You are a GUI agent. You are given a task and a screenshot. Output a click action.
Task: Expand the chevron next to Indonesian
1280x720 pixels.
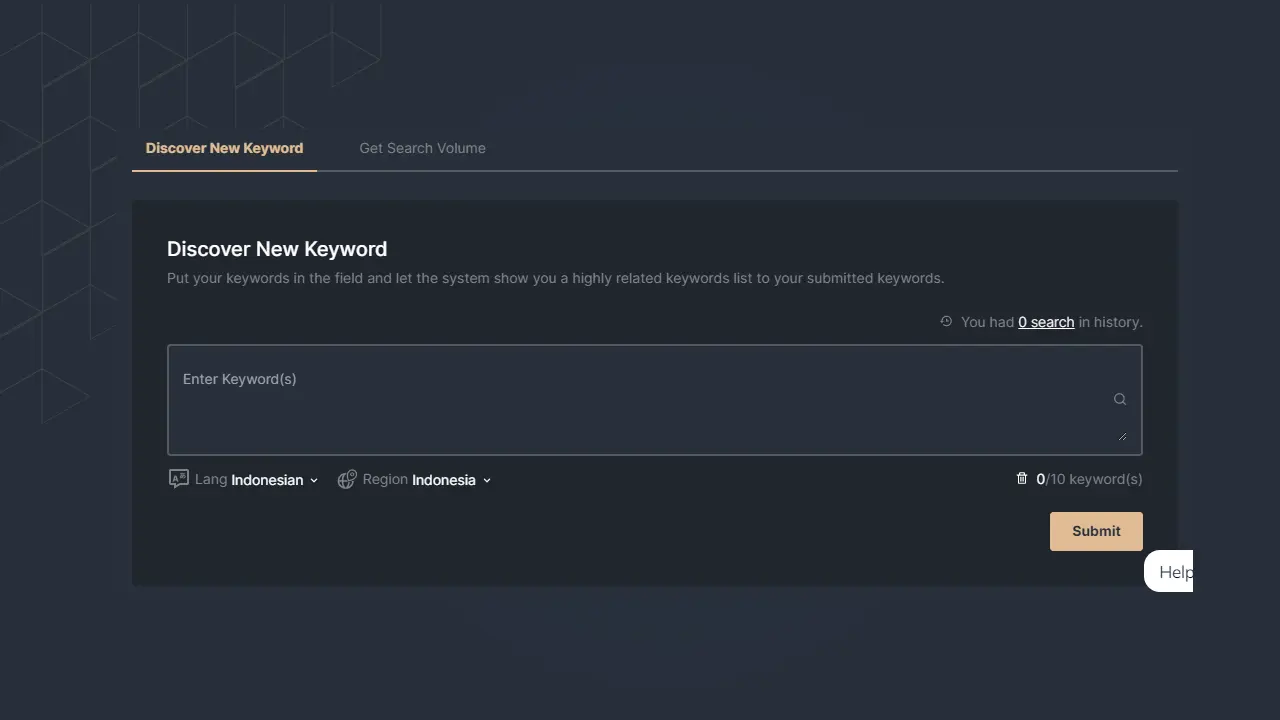tap(314, 481)
